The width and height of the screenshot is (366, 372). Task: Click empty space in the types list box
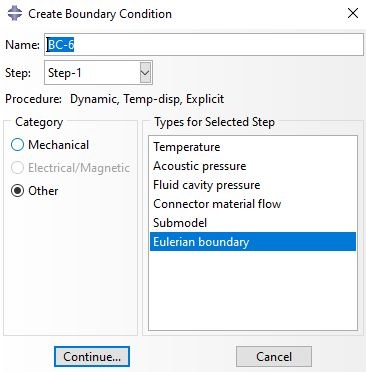tap(253, 290)
